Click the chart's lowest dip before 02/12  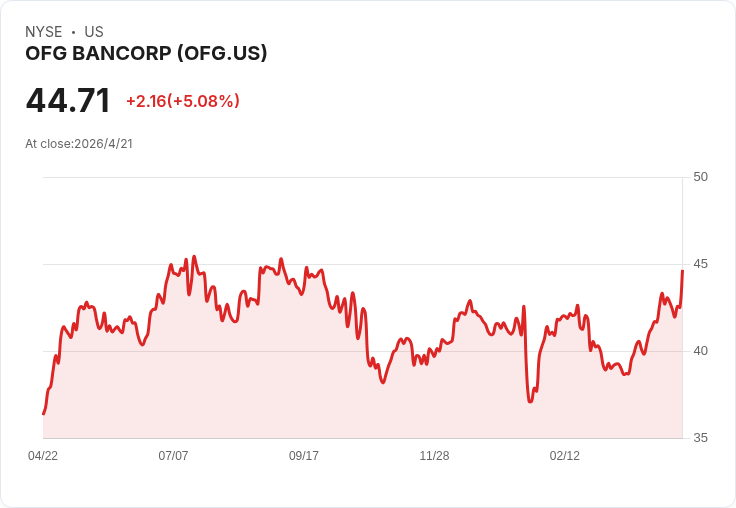click(x=530, y=402)
